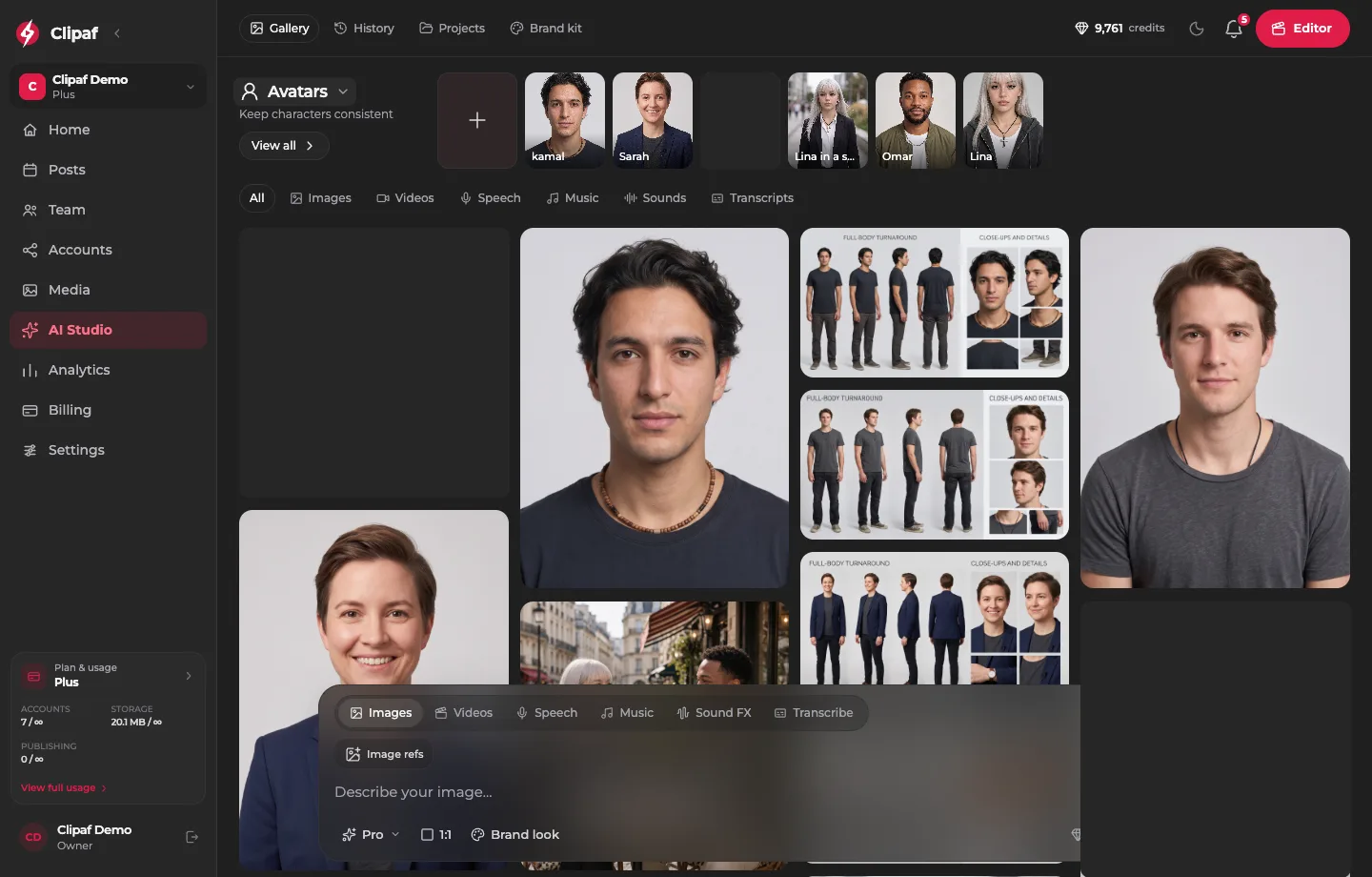Open Posts in the sidebar

[x=109, y=170]
